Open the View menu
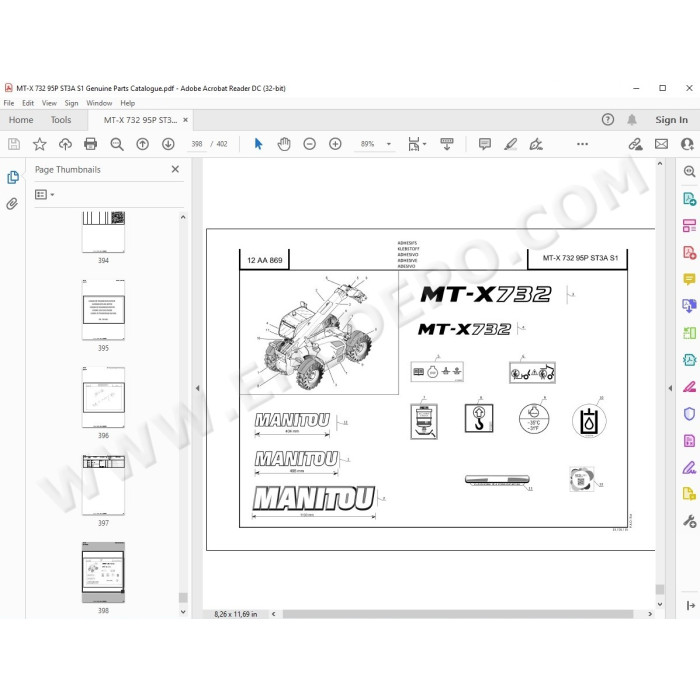This screenshot has height=700, width=700. pos(49,103)
